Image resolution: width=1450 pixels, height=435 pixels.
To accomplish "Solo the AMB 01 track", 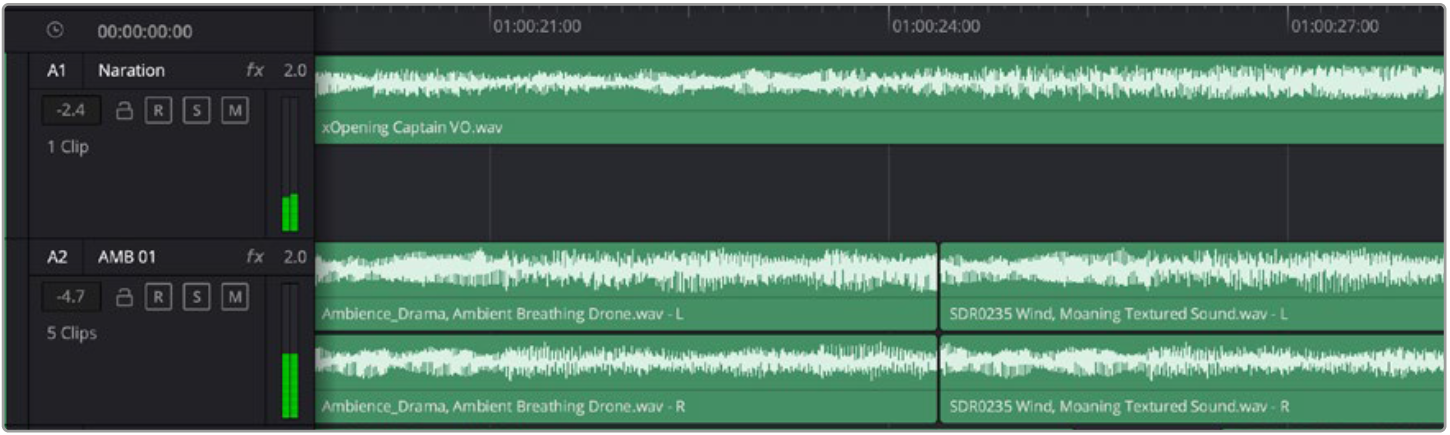I will pos(196,297).
